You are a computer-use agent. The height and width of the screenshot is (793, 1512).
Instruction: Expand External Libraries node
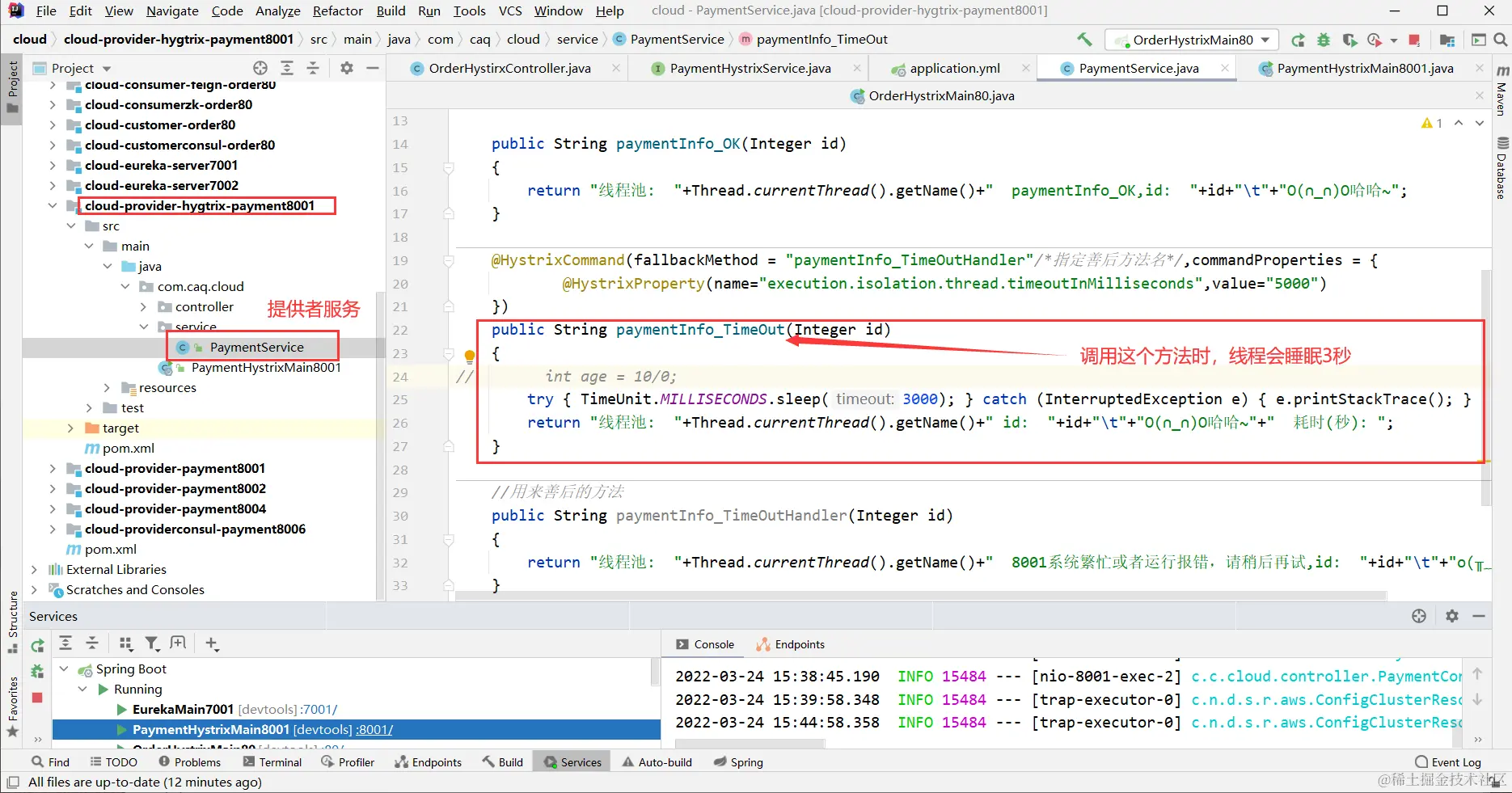tap(34, 569)
